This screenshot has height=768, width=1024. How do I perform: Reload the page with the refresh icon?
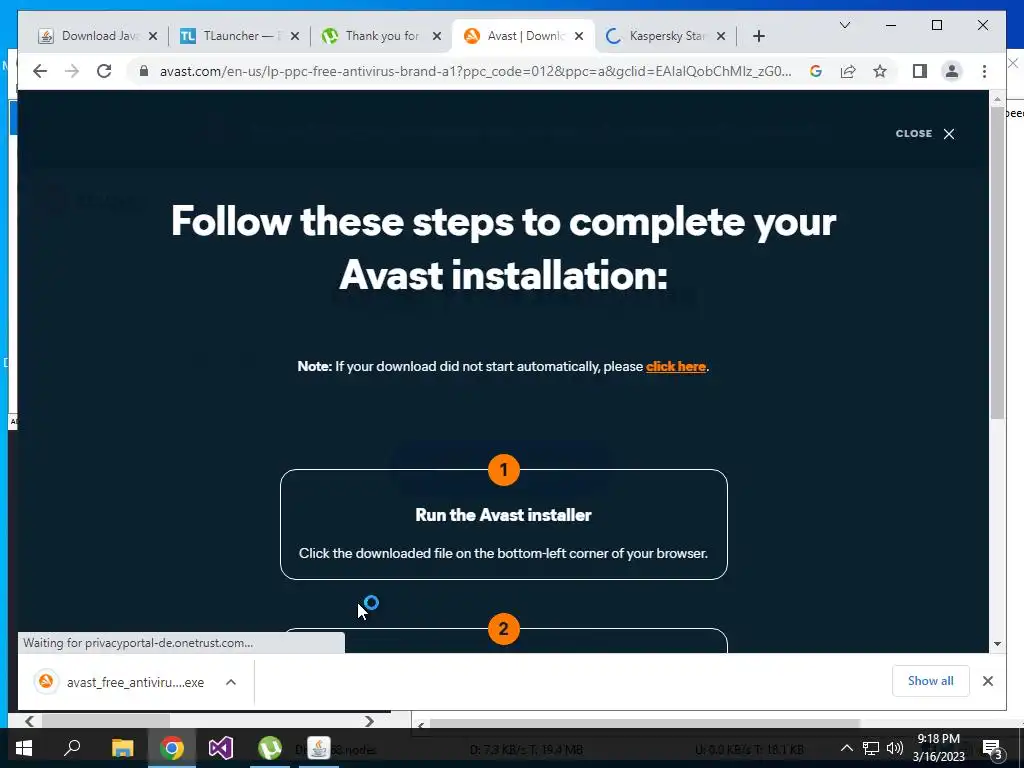(104, 71)
